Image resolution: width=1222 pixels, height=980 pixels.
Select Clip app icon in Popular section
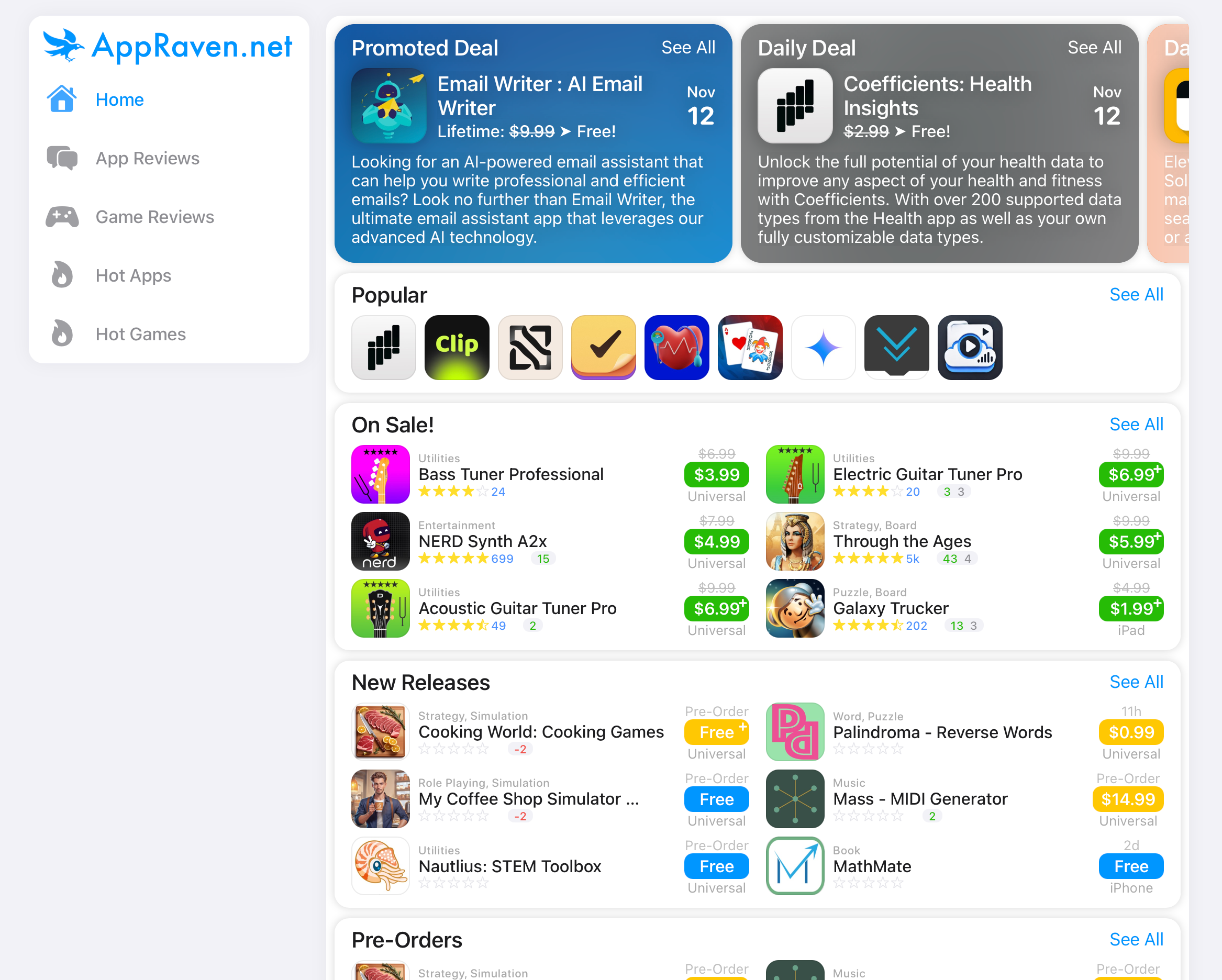(x=457, y=347)
